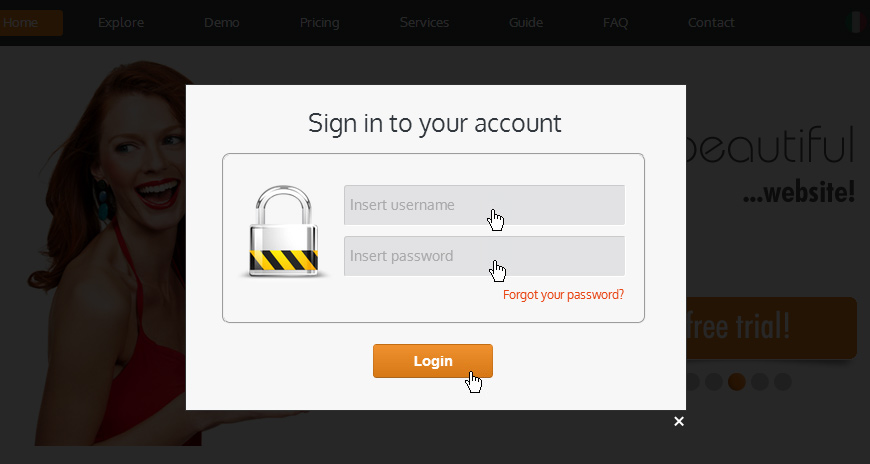The image size is (870, 464).
Task: Select the carousel dot left of the orange one
Action: coord(714,381)
